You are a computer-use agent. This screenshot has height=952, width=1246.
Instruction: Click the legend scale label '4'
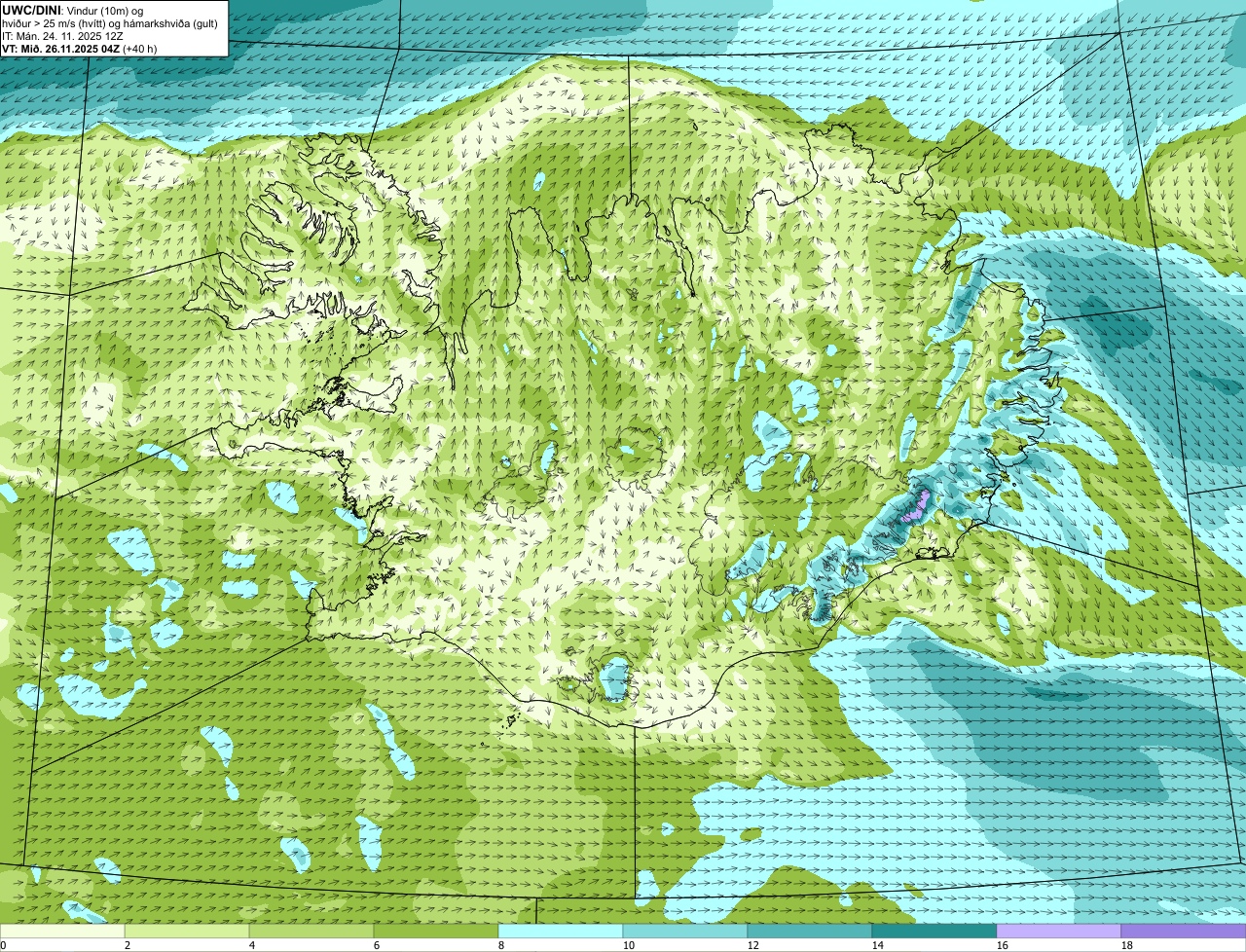pos(252,945)
